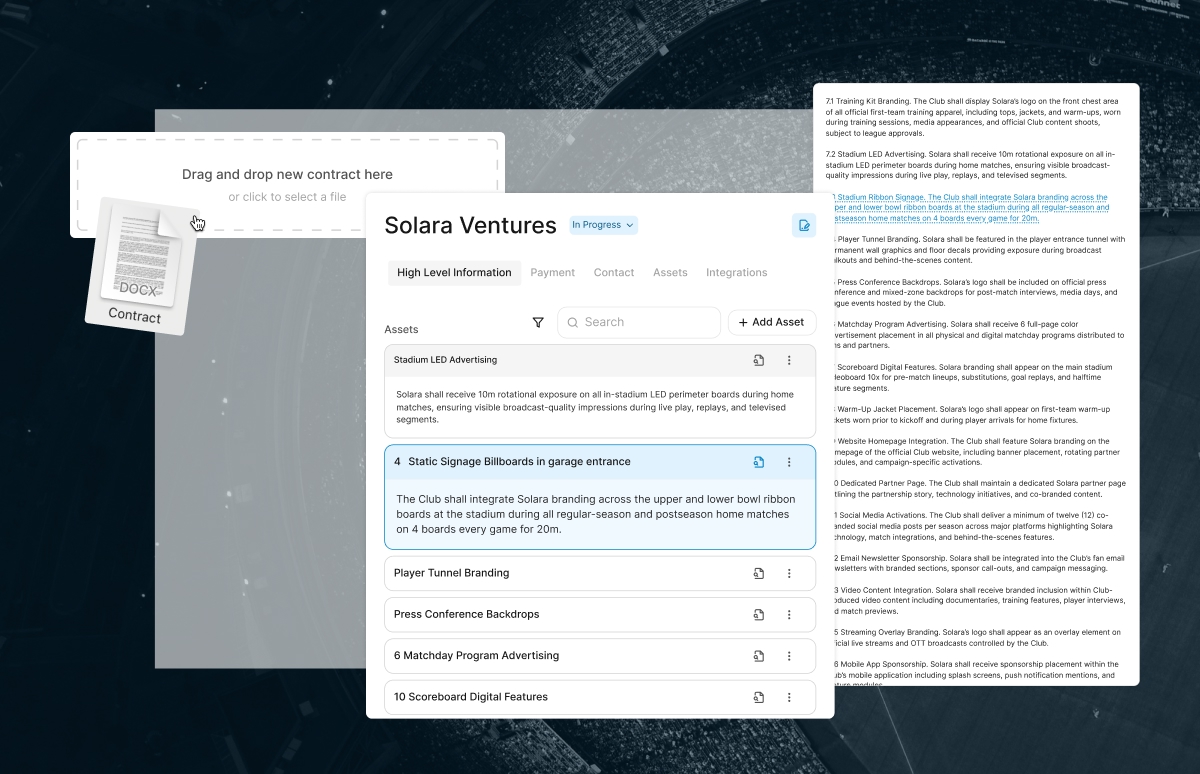Click the source document icon for Scoreboard Digital Features
The width and height of the screenshot is (1200, 774).
tap(759, 697)
